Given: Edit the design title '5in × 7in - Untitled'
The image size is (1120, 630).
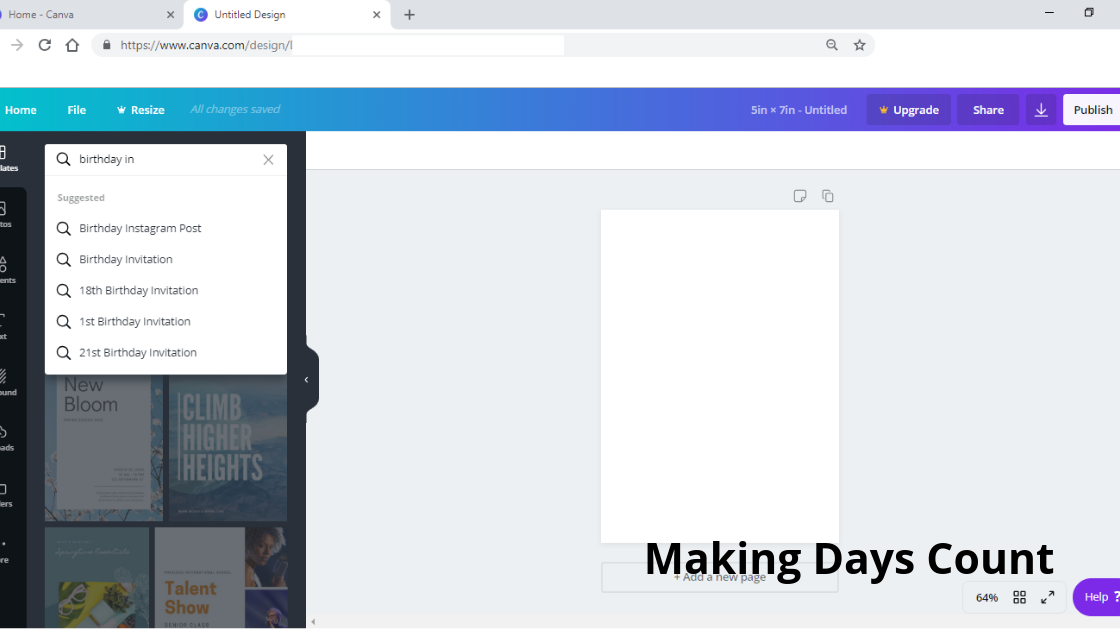Looking at the screenshot, I should point(799,110).
